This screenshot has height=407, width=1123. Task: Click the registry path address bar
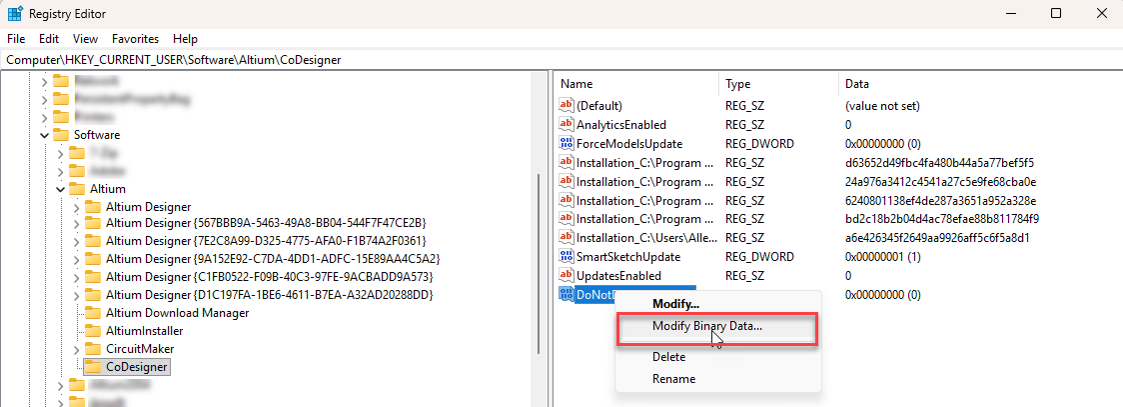[562, 60]
